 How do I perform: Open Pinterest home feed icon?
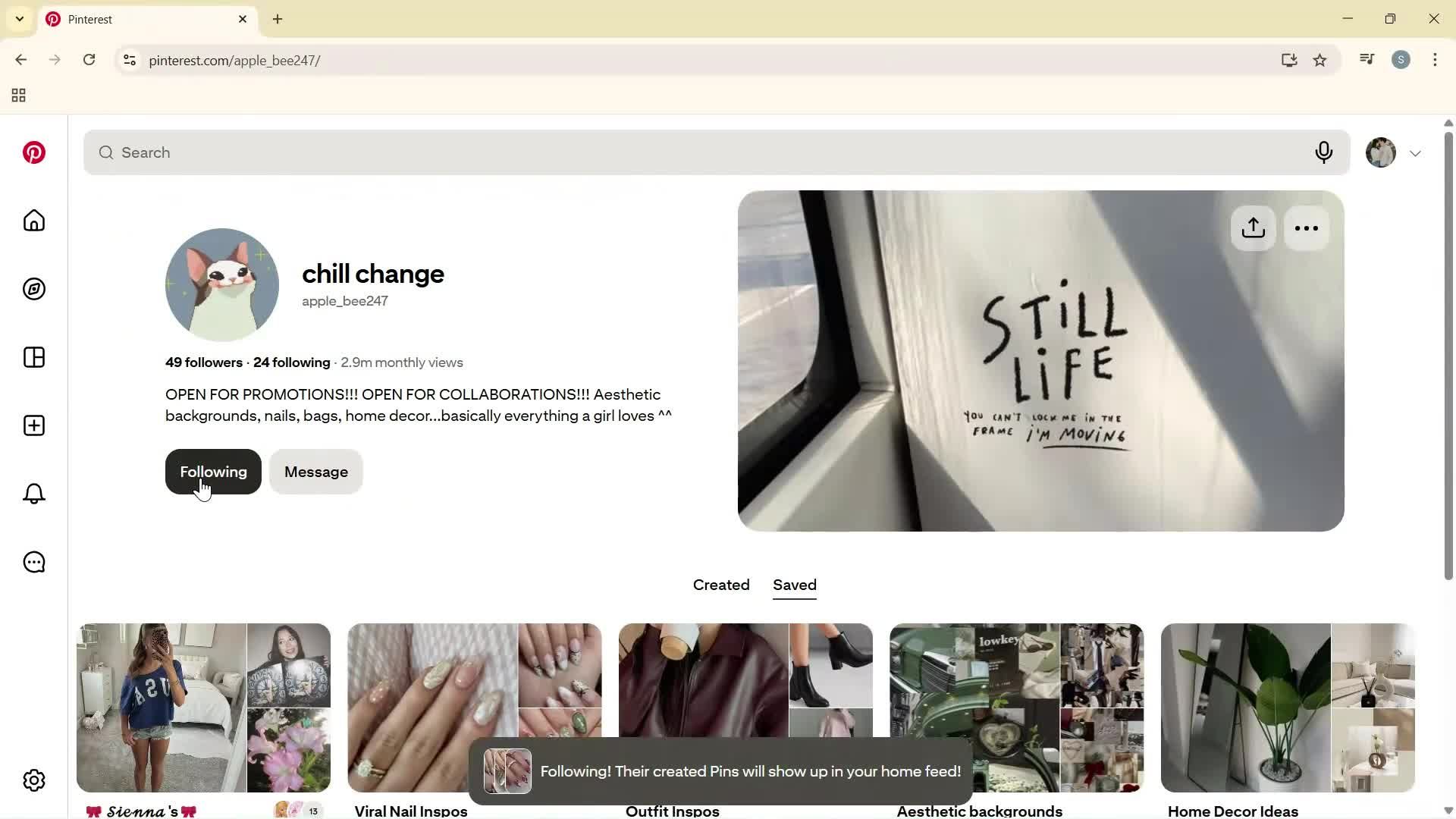tap(34, 221)
